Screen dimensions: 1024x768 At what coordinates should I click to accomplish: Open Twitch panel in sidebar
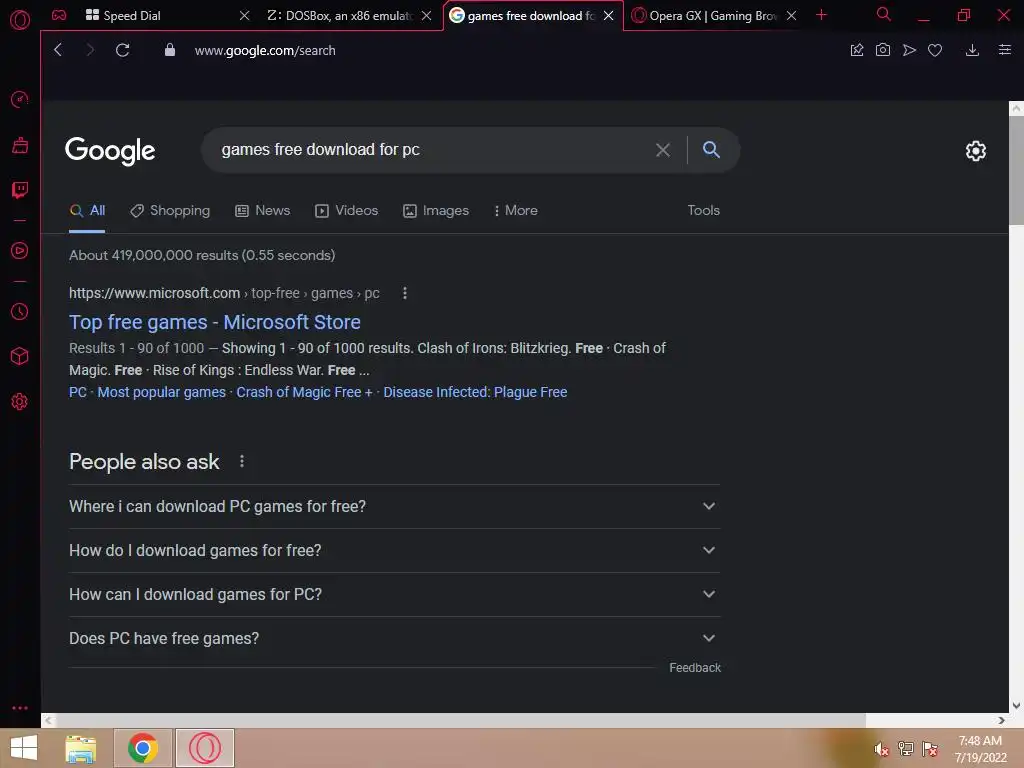(x=20, y=189)
